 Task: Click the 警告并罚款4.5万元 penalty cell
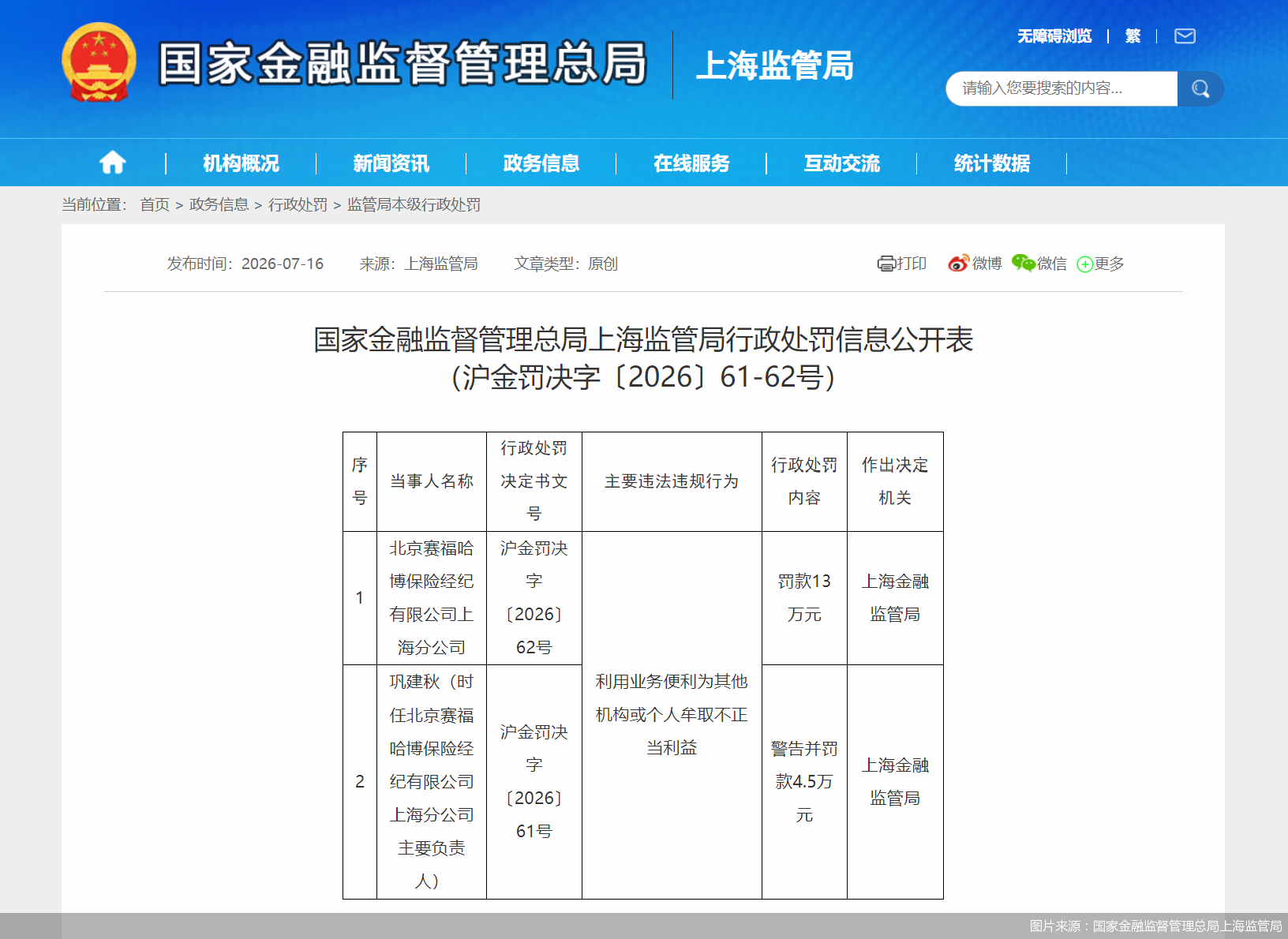click(804, 781)
